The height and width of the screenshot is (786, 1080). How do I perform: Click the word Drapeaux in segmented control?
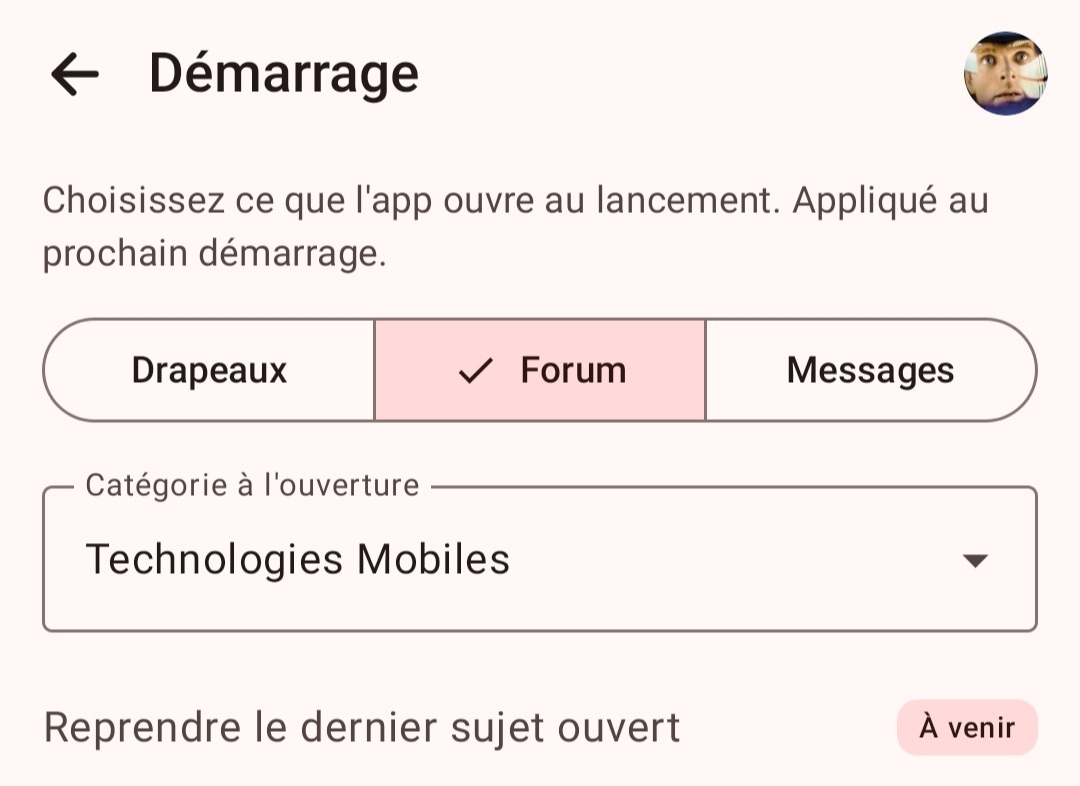click(209, 371)
